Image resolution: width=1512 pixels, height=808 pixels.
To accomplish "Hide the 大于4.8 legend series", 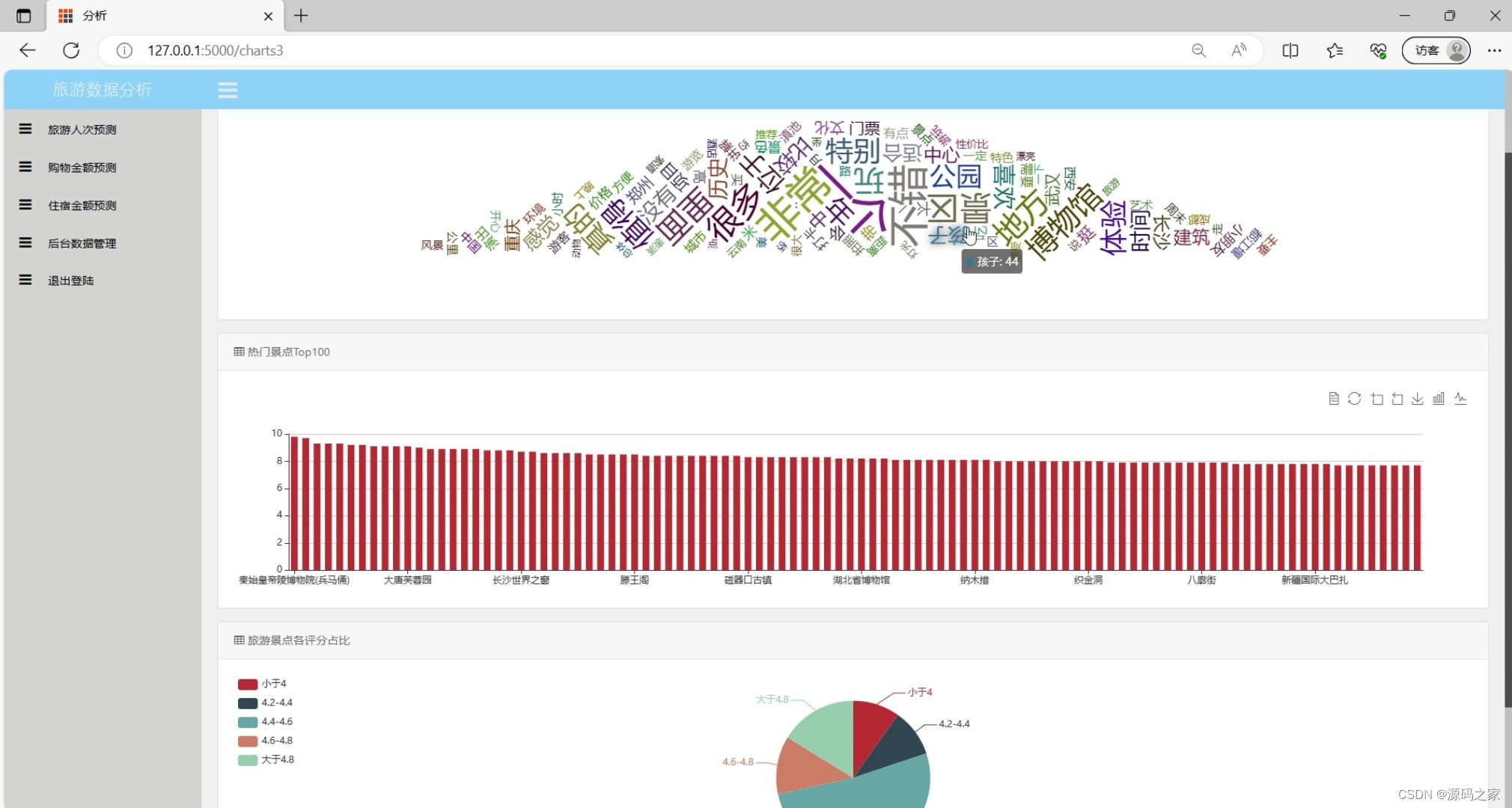I will pos(277,759).
